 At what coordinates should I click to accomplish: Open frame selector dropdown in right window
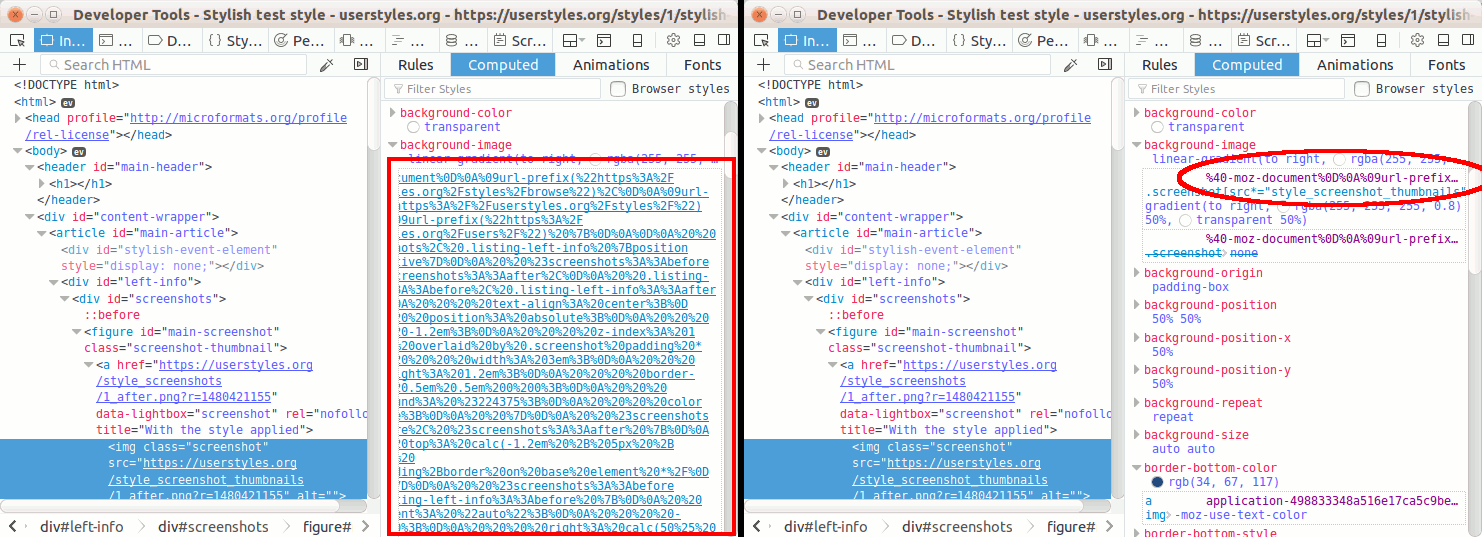pyautogui.click(x=1316, y=41)
